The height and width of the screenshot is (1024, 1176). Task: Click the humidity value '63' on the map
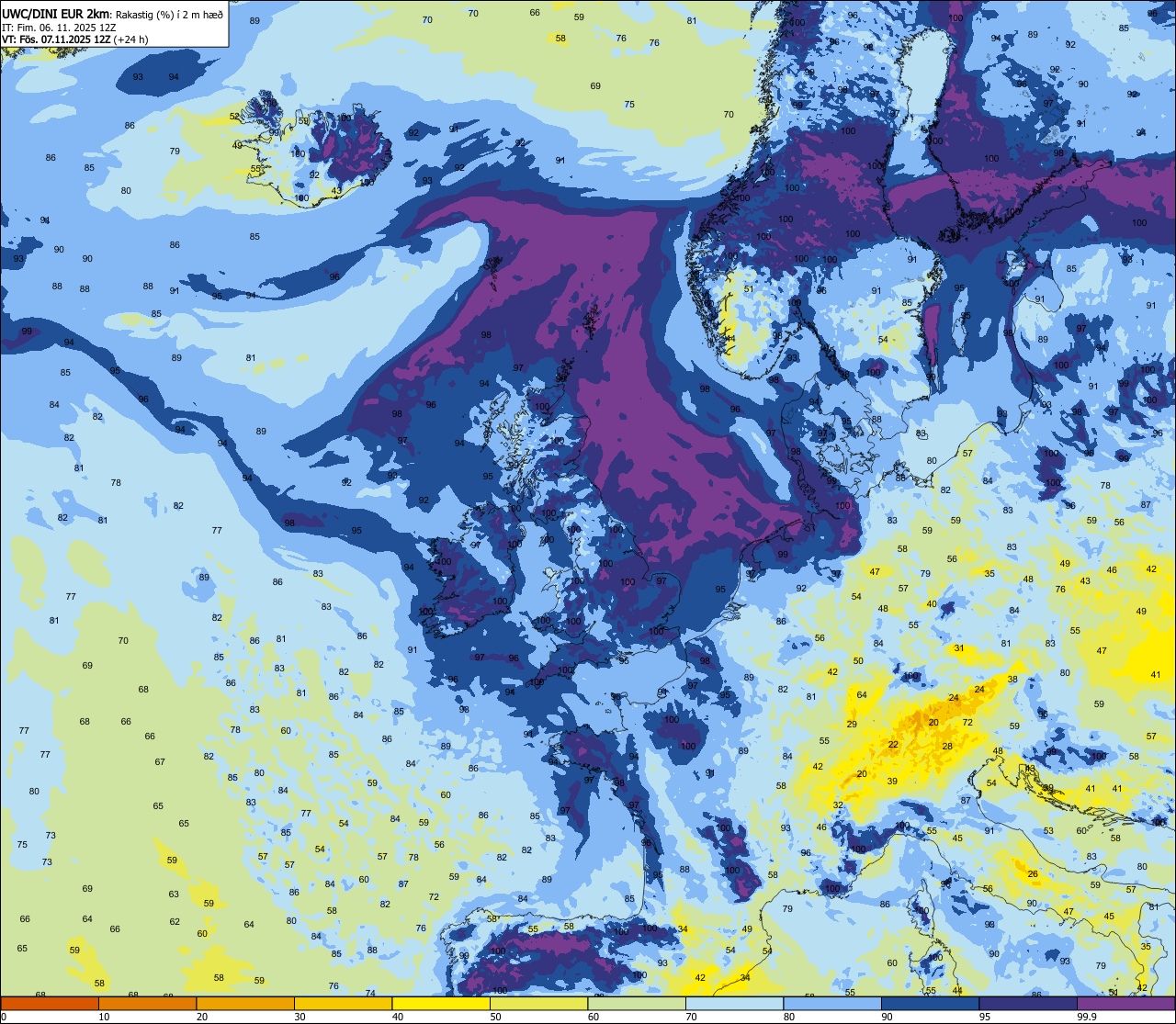click(x=174, y=895)
